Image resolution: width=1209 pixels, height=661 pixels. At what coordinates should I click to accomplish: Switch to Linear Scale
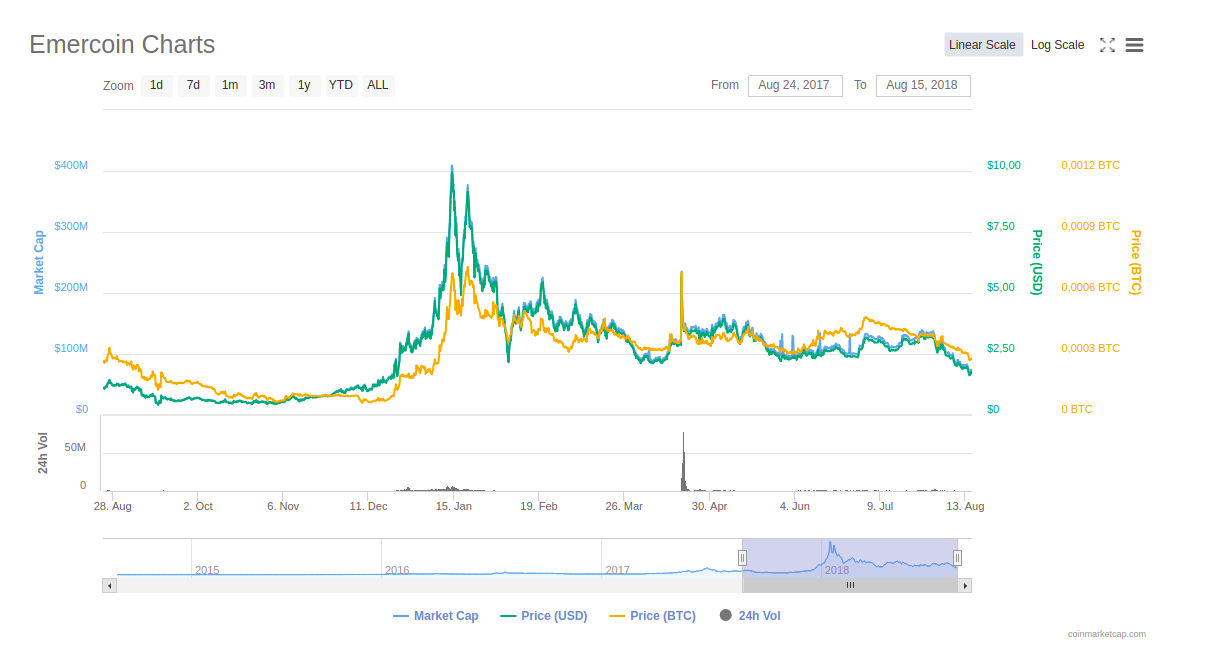click(983, 45)
